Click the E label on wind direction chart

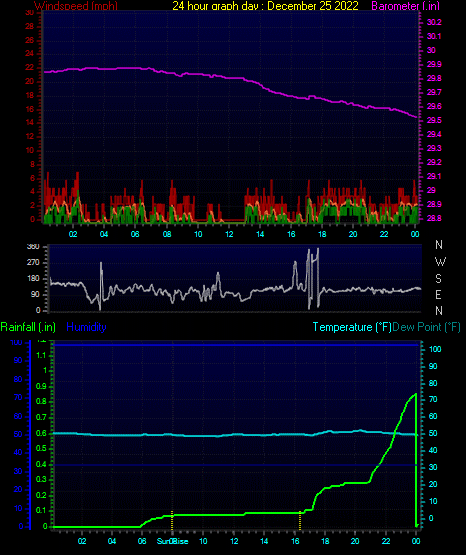438,294
